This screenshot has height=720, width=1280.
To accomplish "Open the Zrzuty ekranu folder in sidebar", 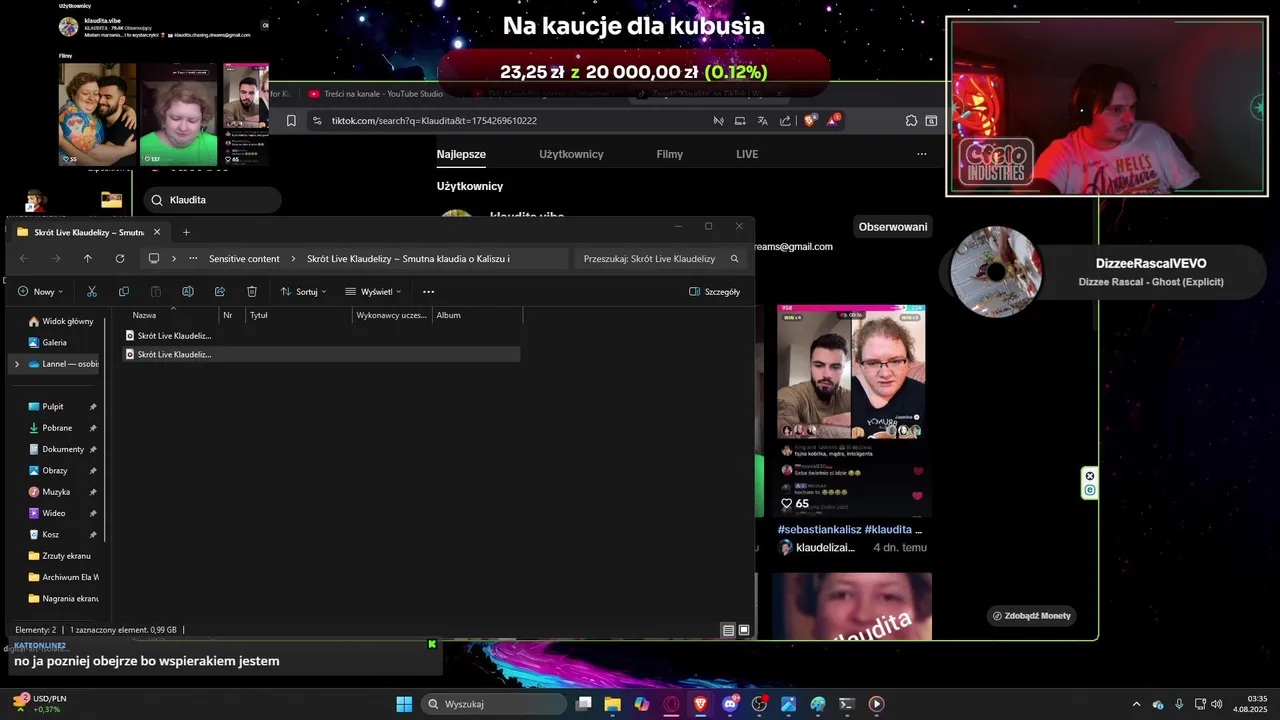I will [x=66, y=555].
